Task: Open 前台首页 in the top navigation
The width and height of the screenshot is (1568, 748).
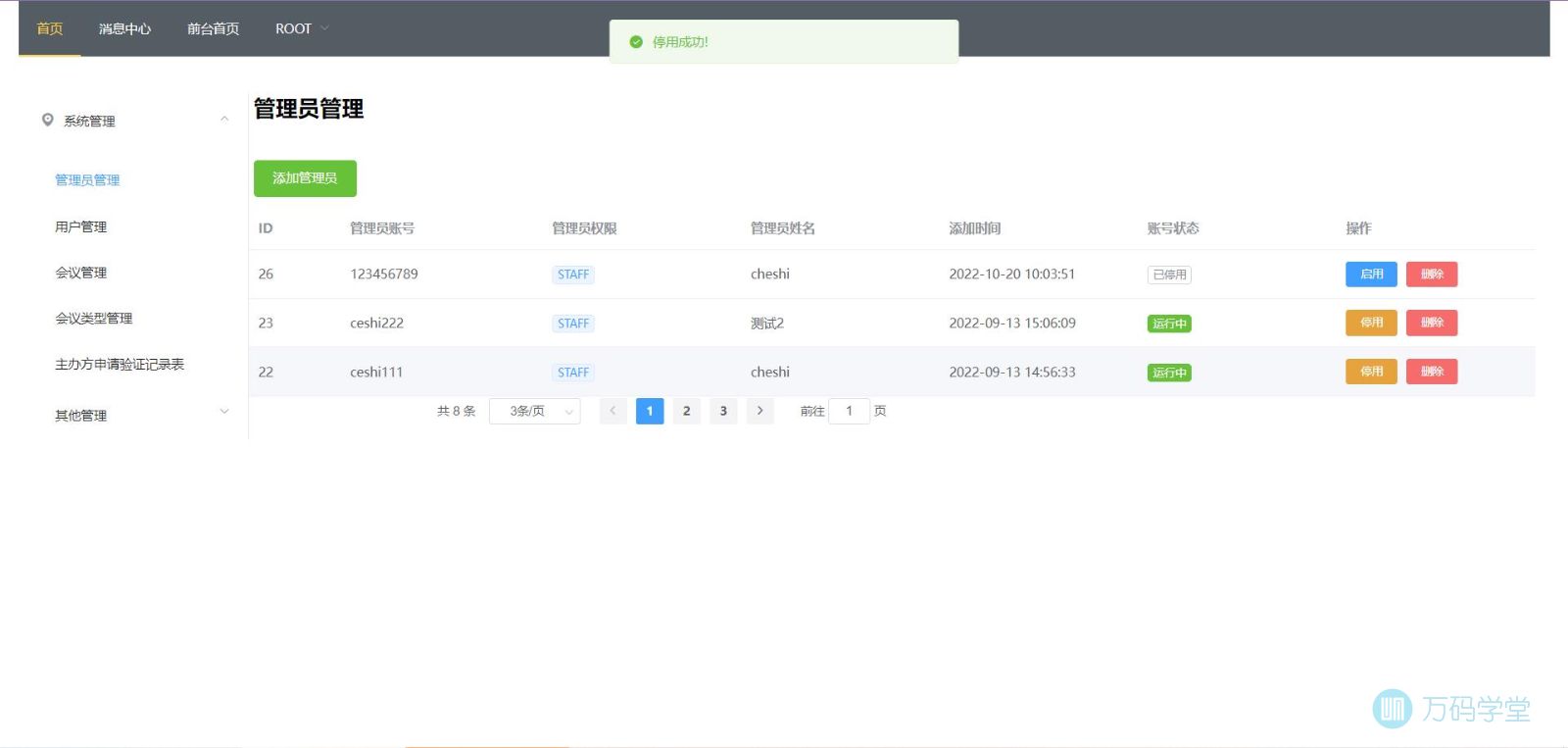Action: [213, 28]
